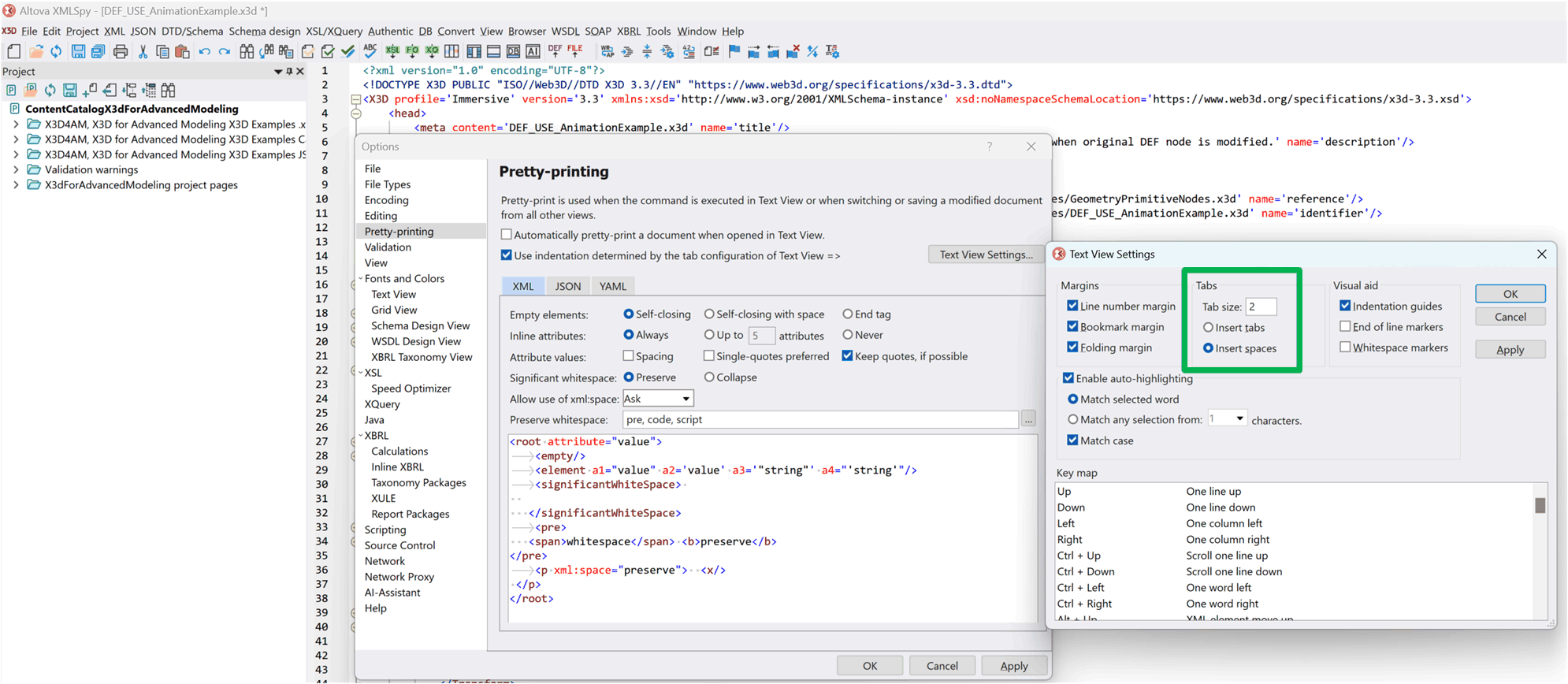Screen dimensions: 1568x684
Task: Open the Schema design menu
Action: click(x=264, y=32)
